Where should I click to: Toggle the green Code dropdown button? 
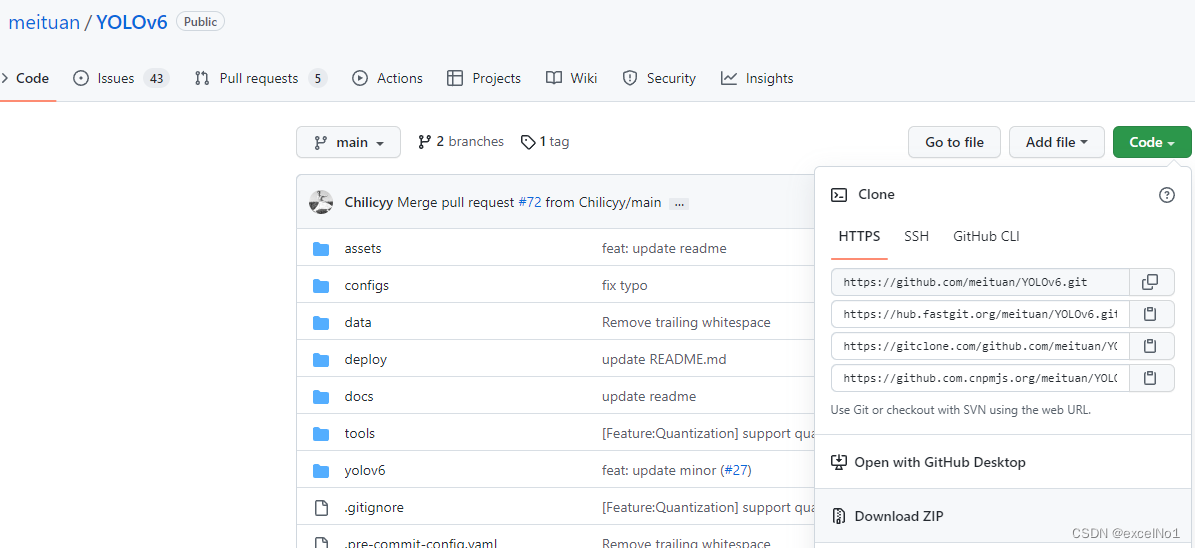(1152, 142)
